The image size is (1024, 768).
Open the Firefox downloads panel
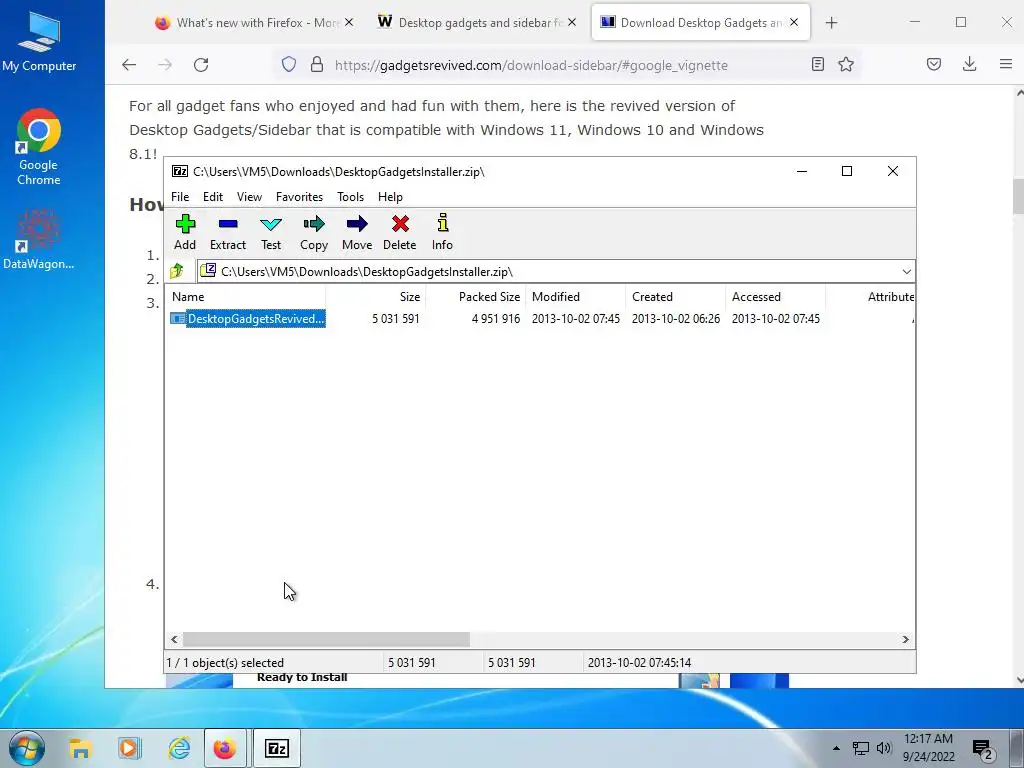969,64
